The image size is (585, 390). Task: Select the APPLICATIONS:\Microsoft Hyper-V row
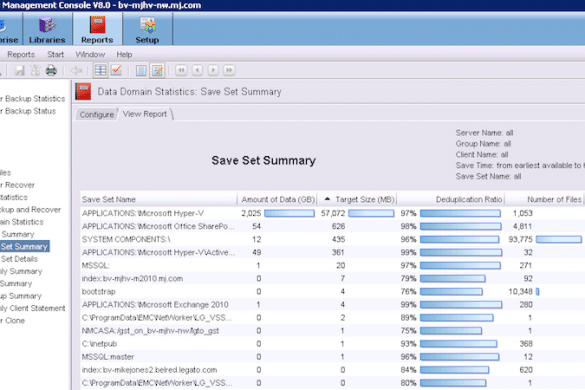(x=332, y=213)
